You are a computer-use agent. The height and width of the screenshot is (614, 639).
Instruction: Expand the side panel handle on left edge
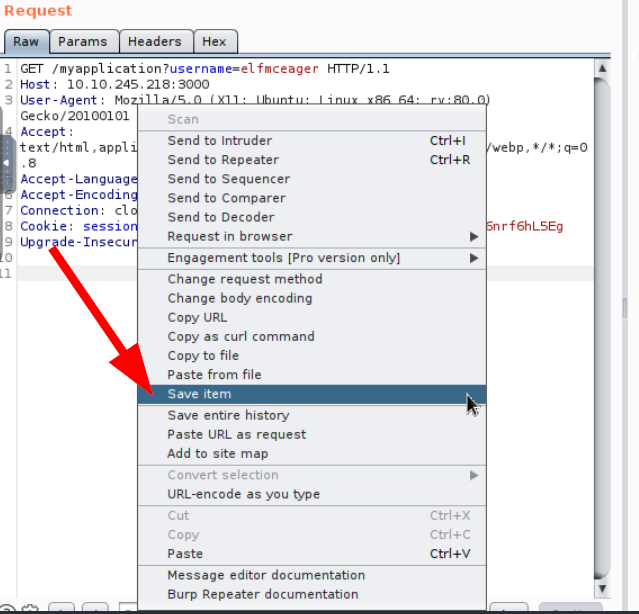click(x=5, y=163)
